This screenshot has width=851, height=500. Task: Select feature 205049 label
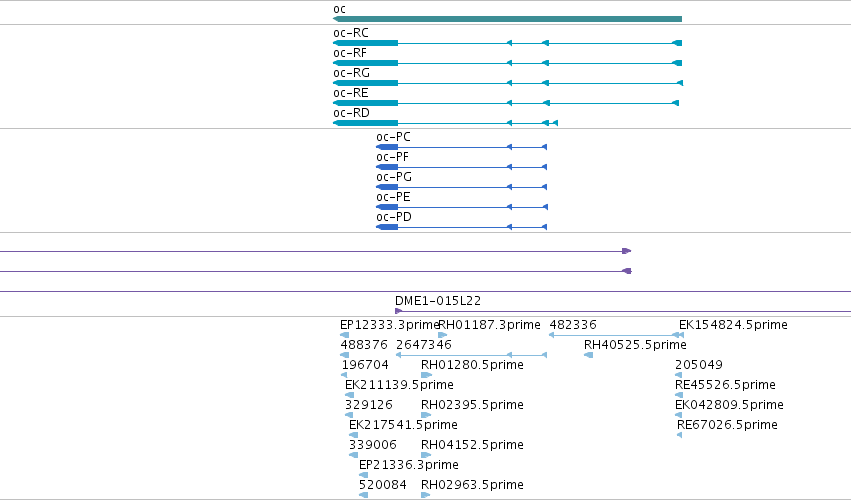point(699,365)
